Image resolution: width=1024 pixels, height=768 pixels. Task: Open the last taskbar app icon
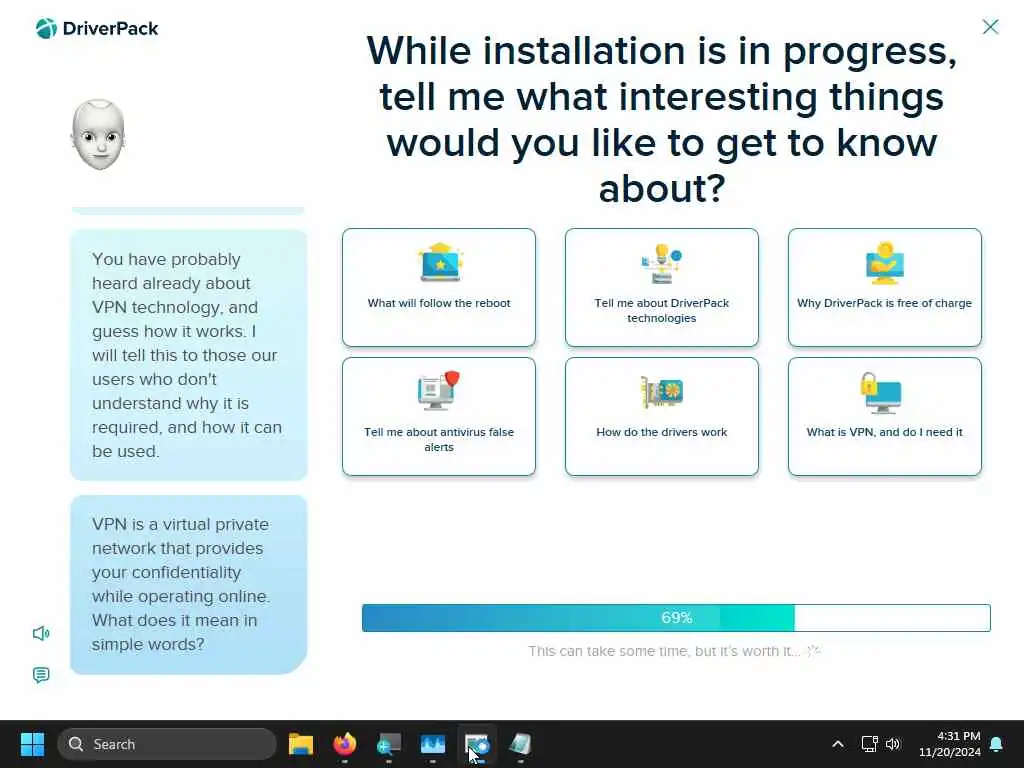pyautogui.click(x=520, y=744)
